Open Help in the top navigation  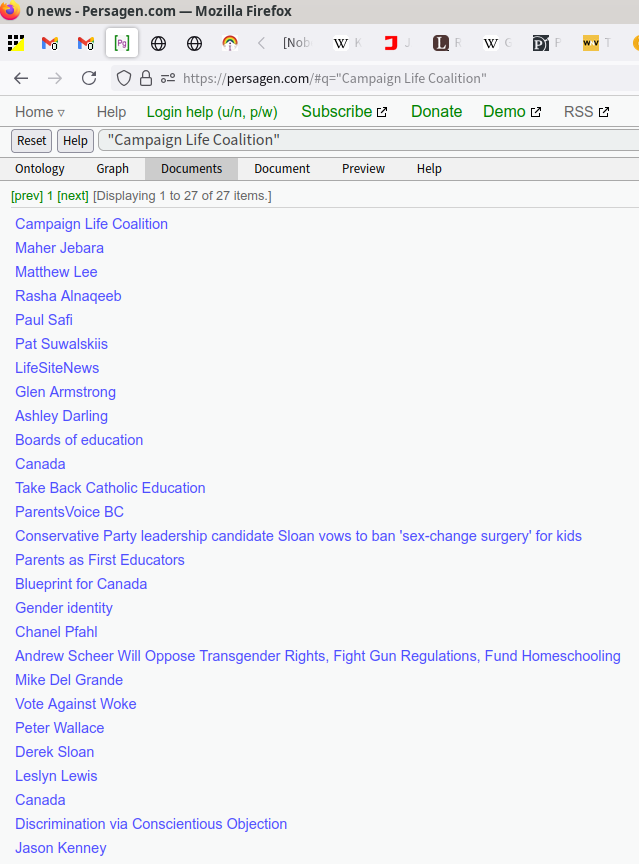point(111,112)
